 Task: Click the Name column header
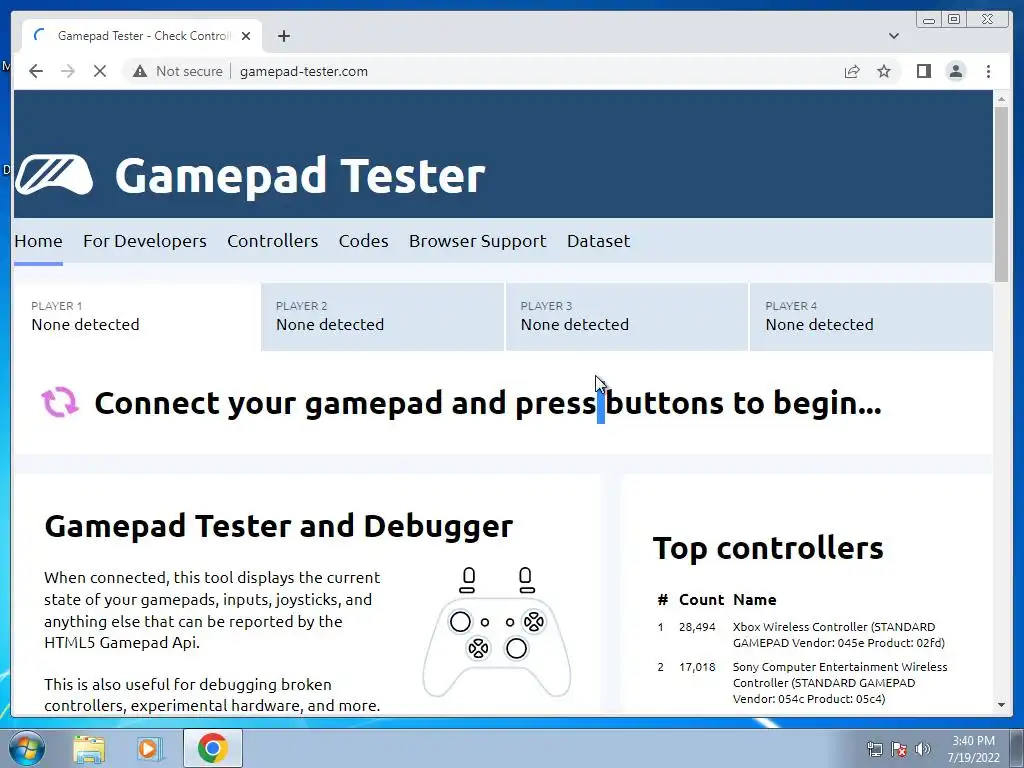[754, 600]
